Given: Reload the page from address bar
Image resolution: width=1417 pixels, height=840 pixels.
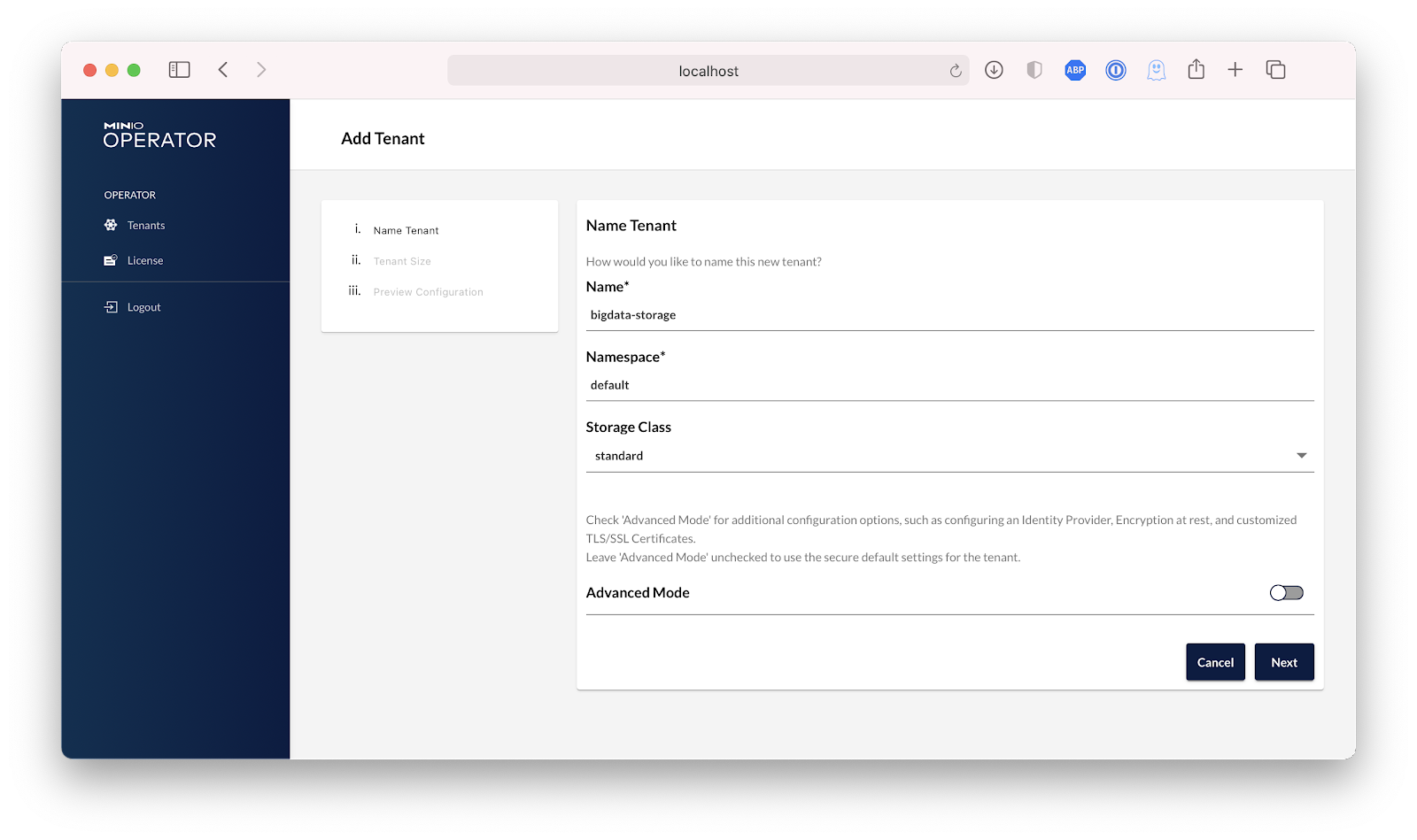Looking at the screenshot, I should pos(956,71).
